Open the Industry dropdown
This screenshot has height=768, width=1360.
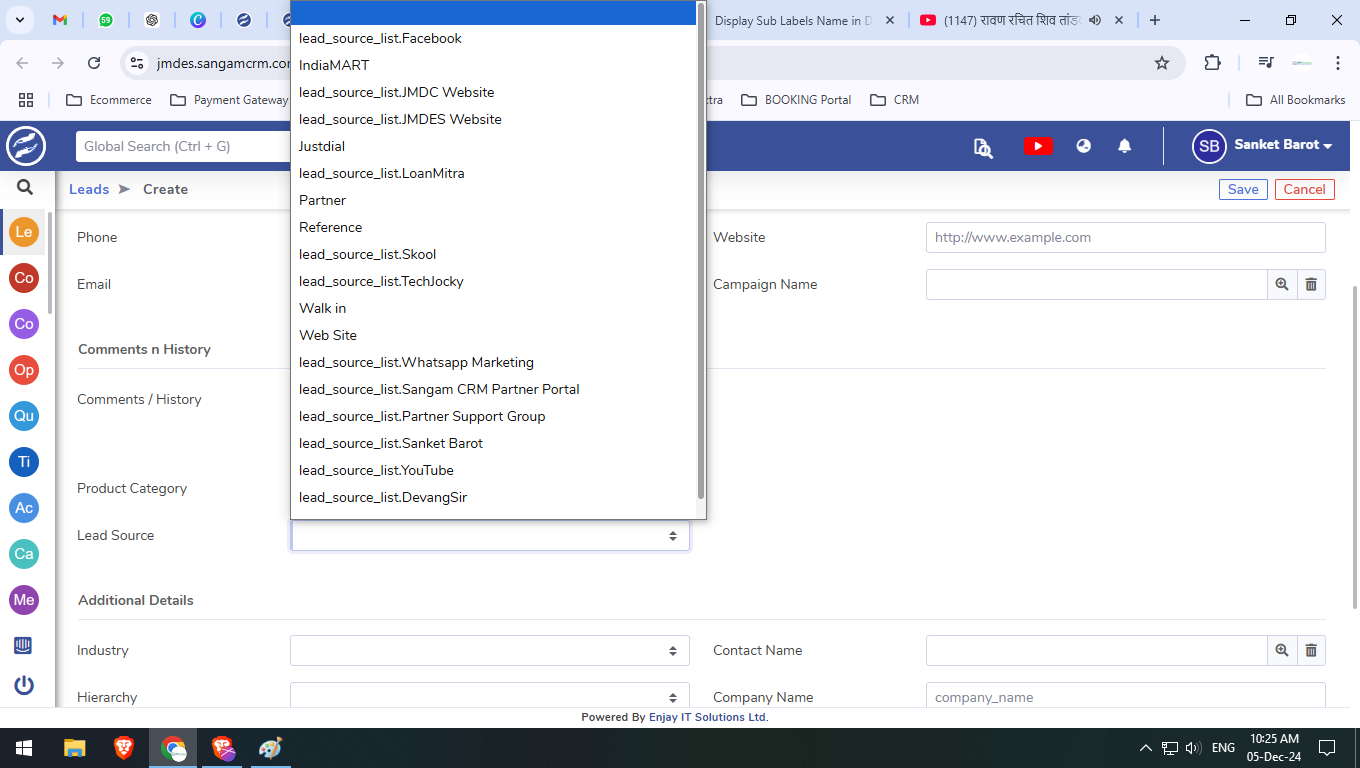pyautogui.click(x=490, y=651)
